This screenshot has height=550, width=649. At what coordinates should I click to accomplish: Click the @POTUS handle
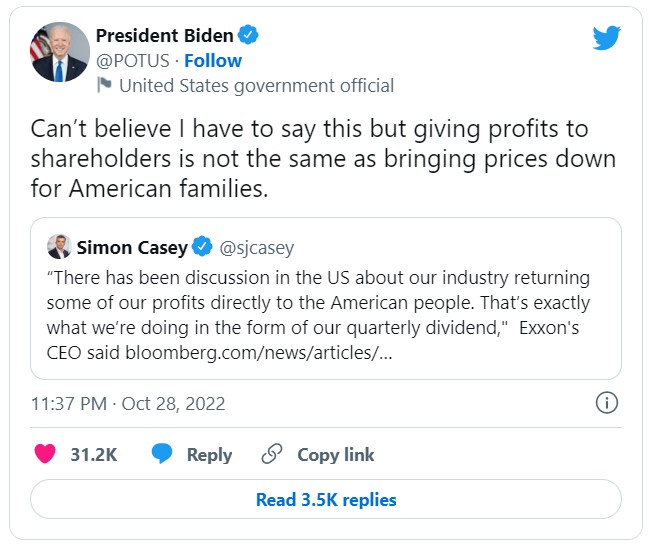(x=133, y=61)
